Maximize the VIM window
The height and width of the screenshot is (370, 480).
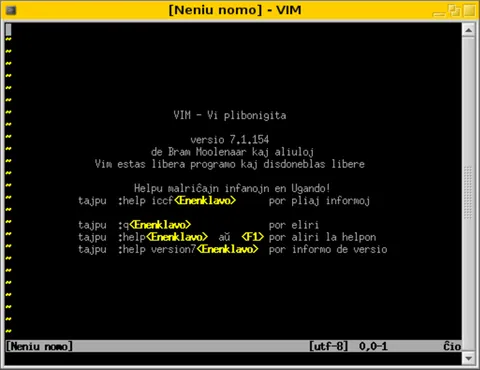454,10
